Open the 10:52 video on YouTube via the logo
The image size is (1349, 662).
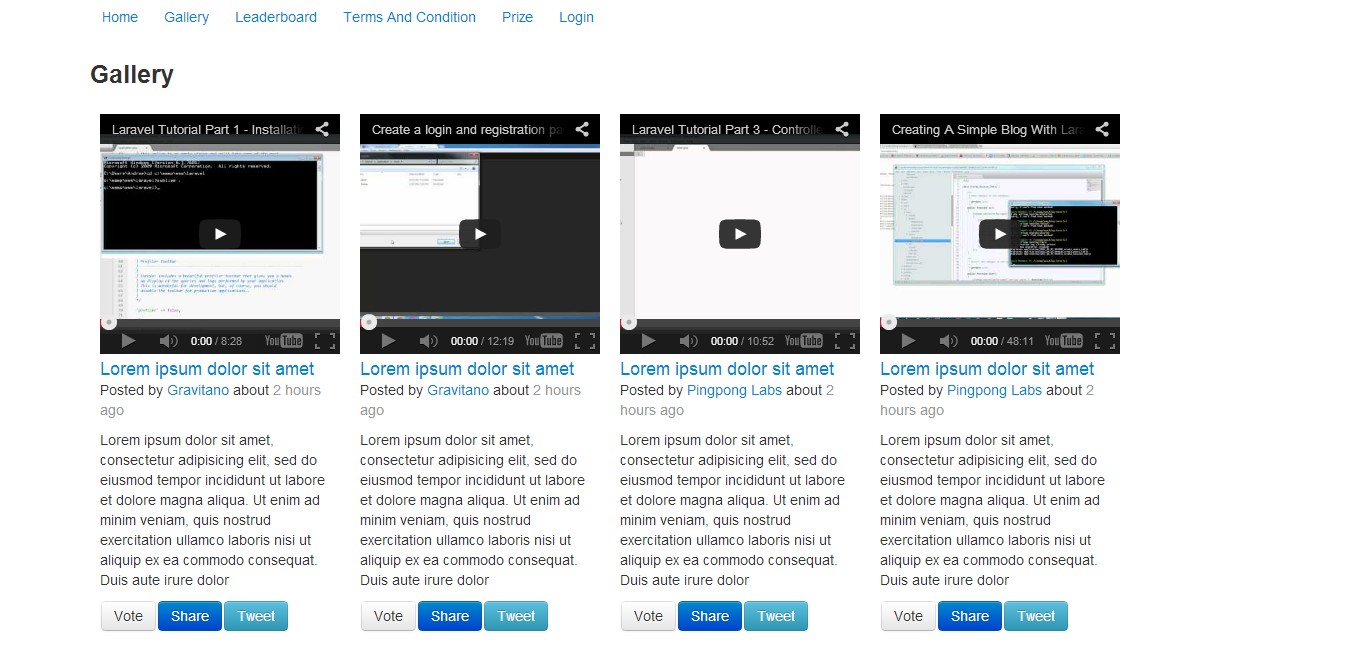804,341
